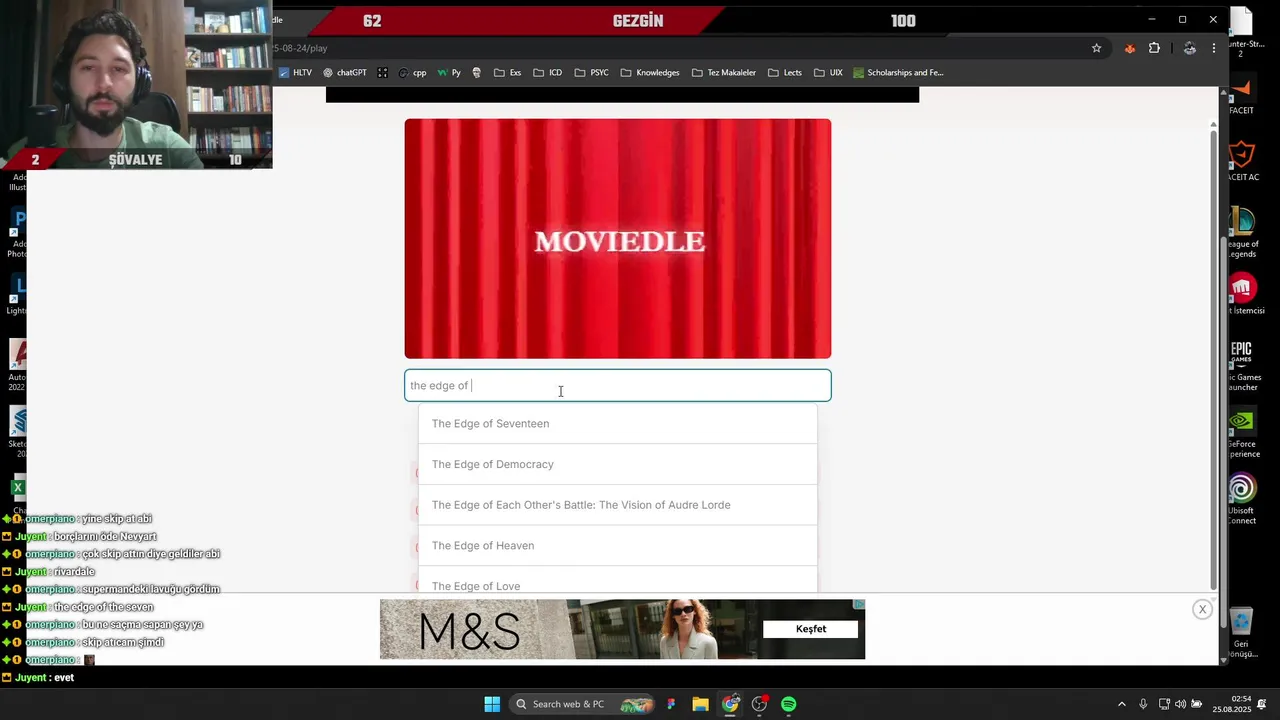The width and height of the screenshot is (1280, 720).
Task: Open the Recycle Bin desktop icon
Action: click(x=1241, y=630)
